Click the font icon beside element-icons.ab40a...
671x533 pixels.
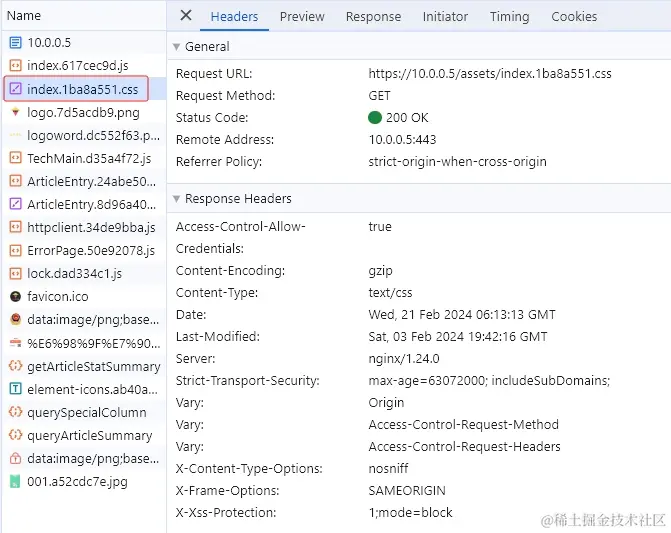coord(15,389)
